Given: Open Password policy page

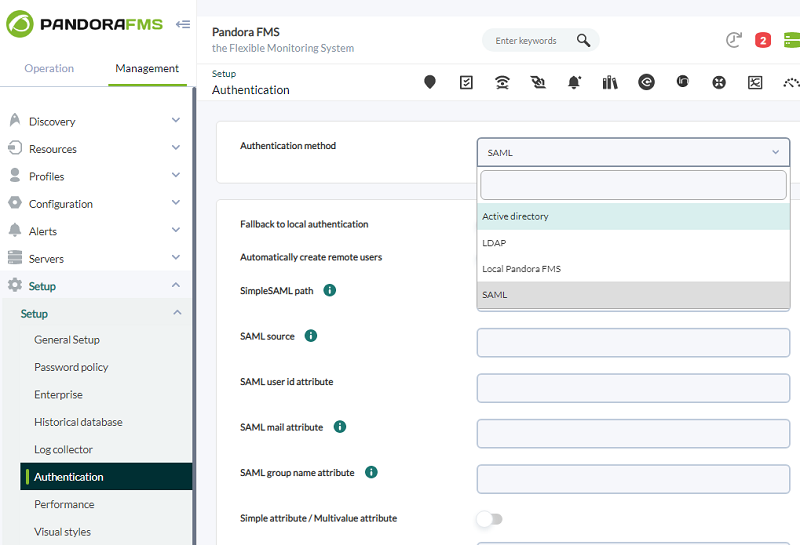Looking at the screenshot, I should click(71, 367).
